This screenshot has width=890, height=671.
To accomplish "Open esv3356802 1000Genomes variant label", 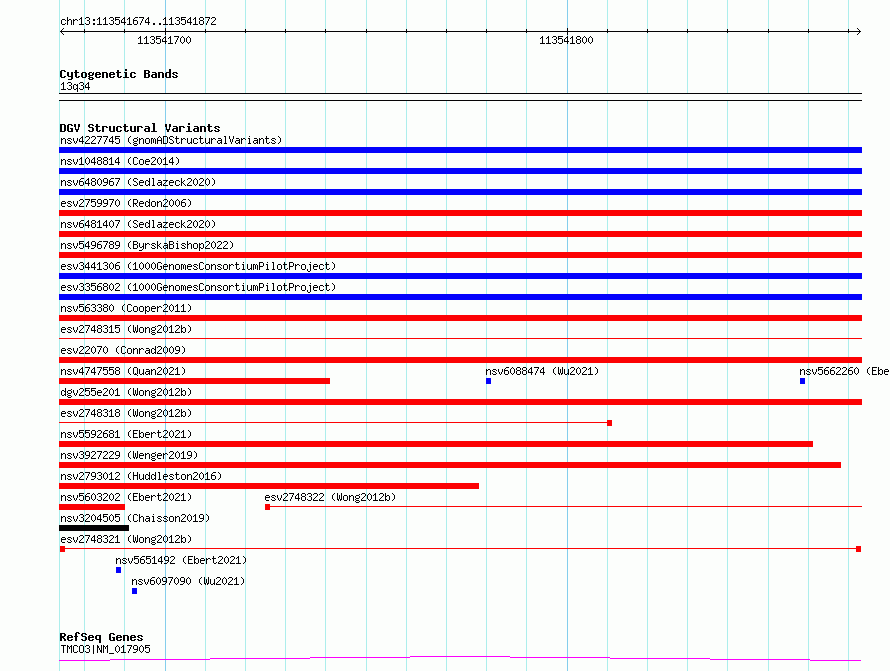I will [198, 287].
